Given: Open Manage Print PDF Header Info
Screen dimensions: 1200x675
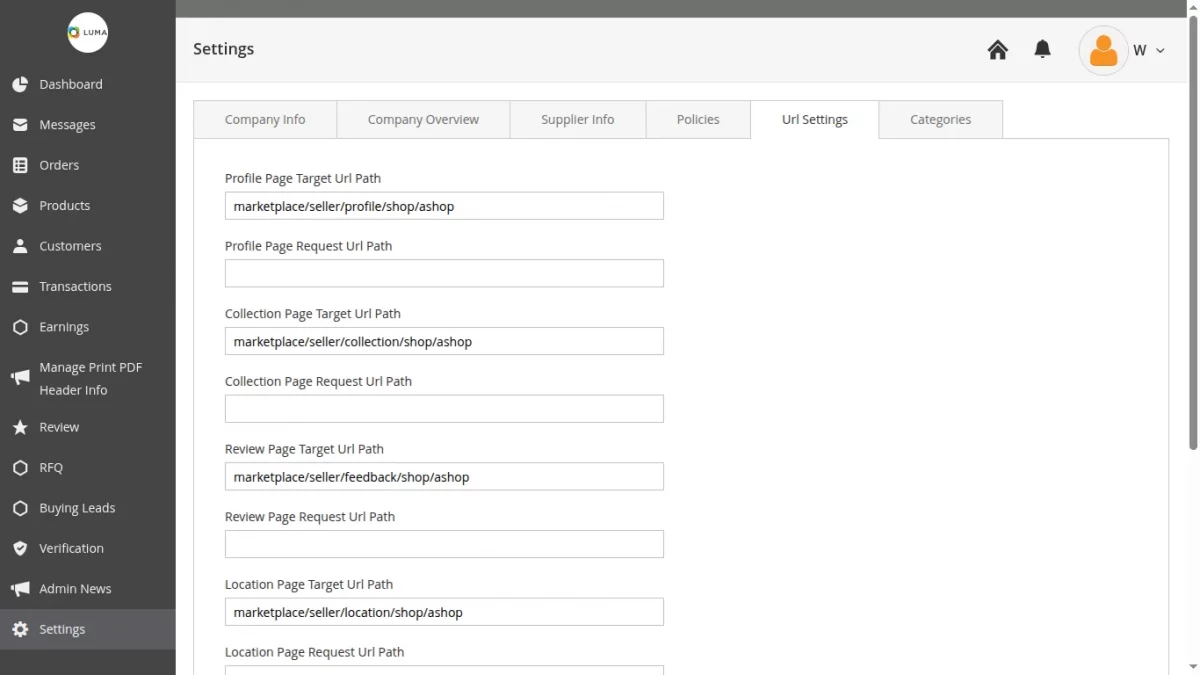Looking at the screenshot, I should [20, 378].
